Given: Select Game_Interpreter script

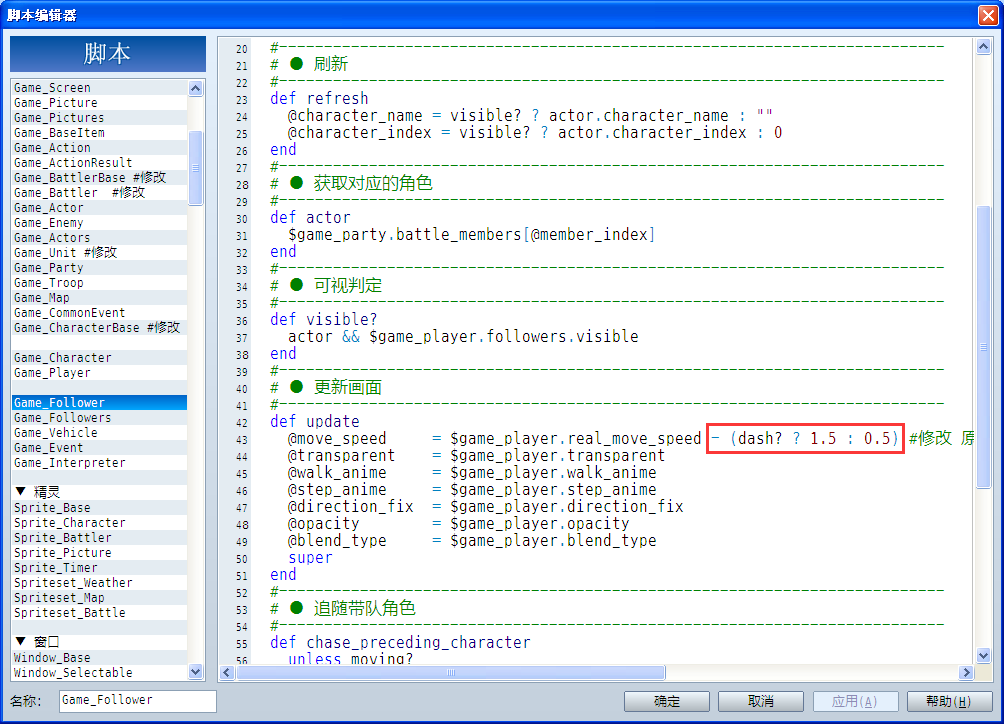Looking at the screenshot, I should (x=99, y=463).
